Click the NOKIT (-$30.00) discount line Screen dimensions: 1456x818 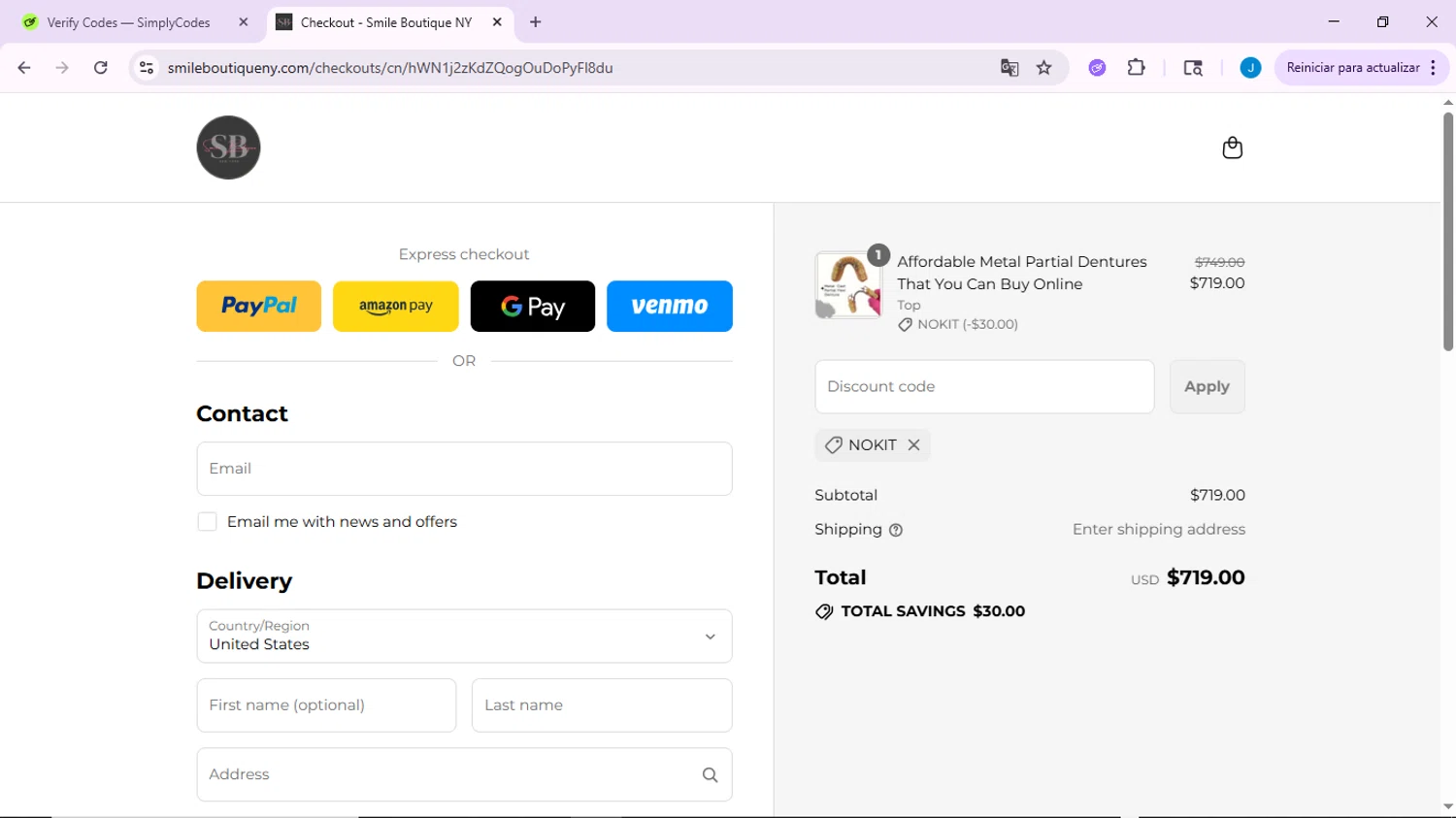[x=958, y=324]
